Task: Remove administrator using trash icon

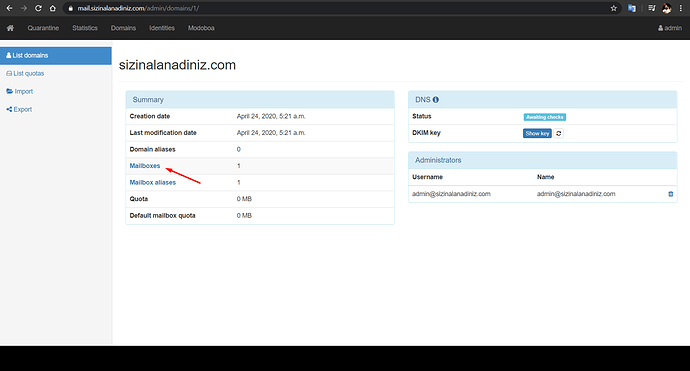Action: click(671, 194)
